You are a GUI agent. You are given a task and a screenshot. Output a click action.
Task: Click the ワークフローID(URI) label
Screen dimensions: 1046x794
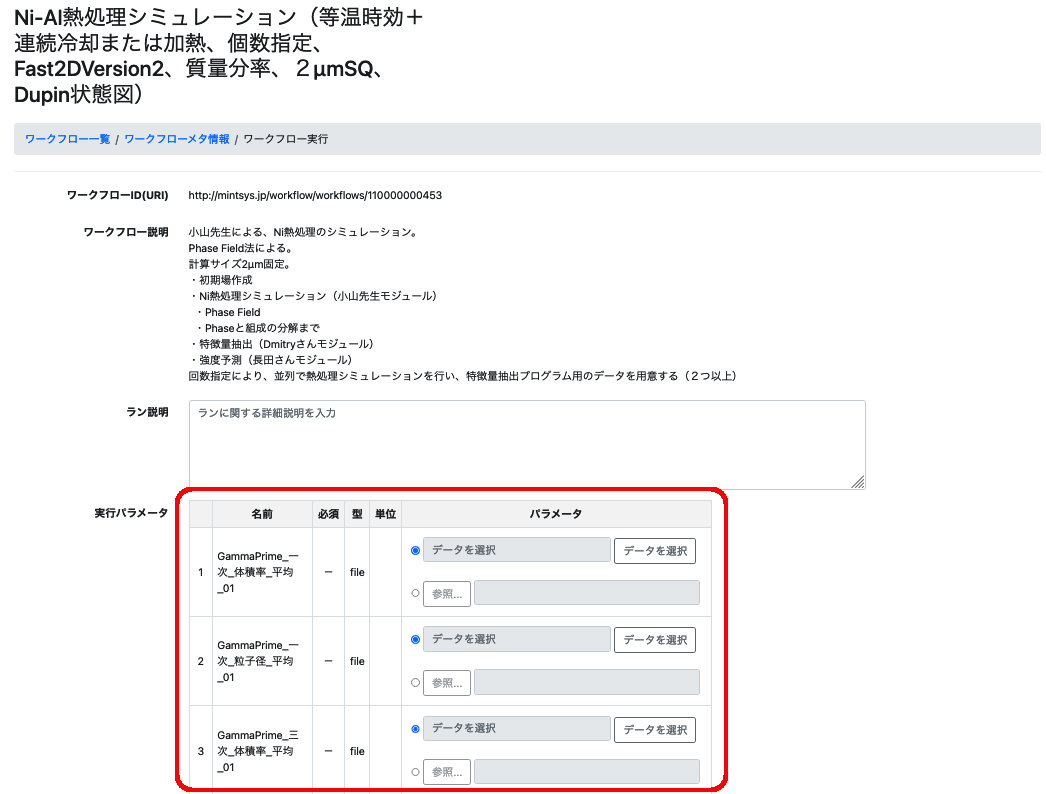(117, 195)
